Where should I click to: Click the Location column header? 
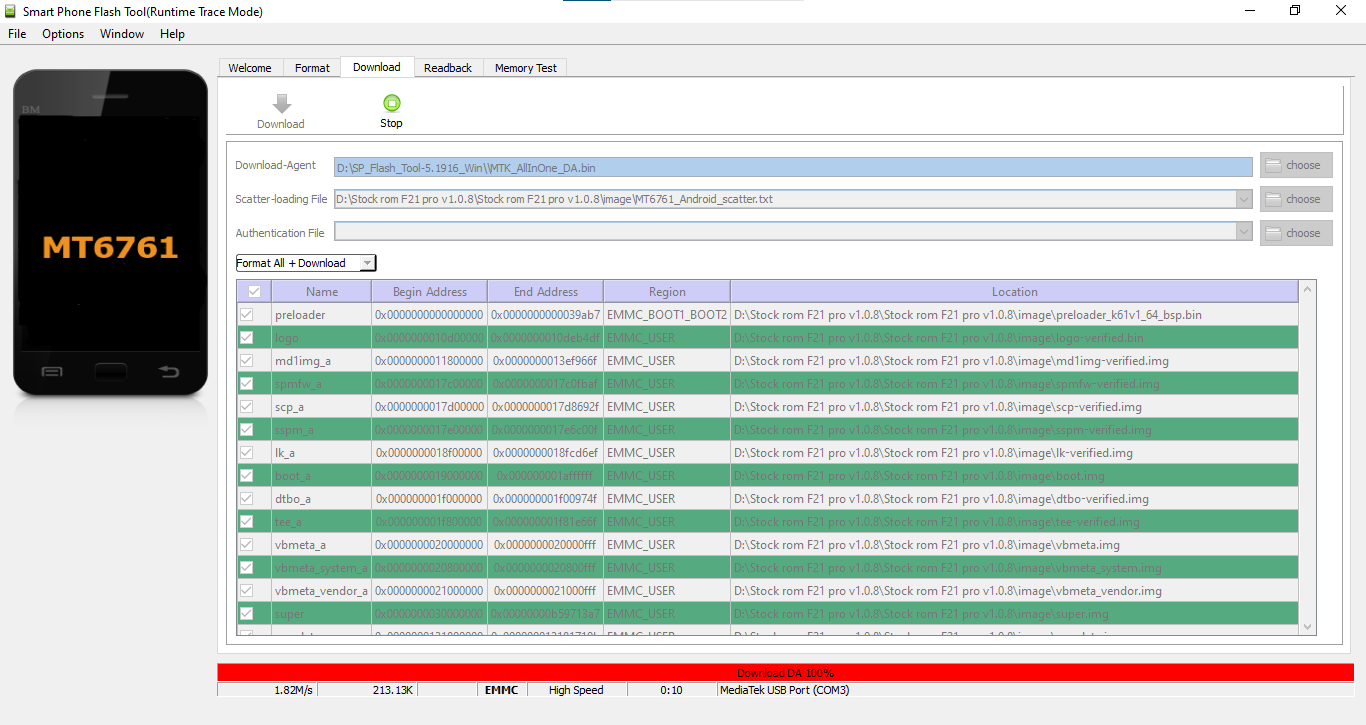1014,292
